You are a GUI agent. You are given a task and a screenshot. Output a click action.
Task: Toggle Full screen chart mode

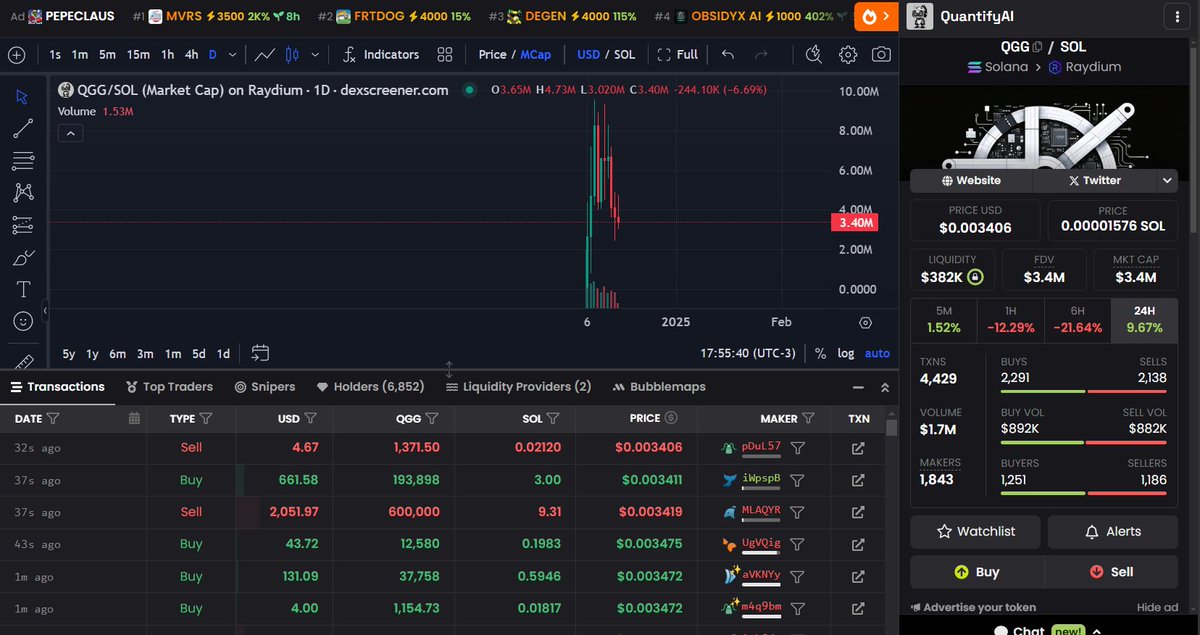click(677, 54)
